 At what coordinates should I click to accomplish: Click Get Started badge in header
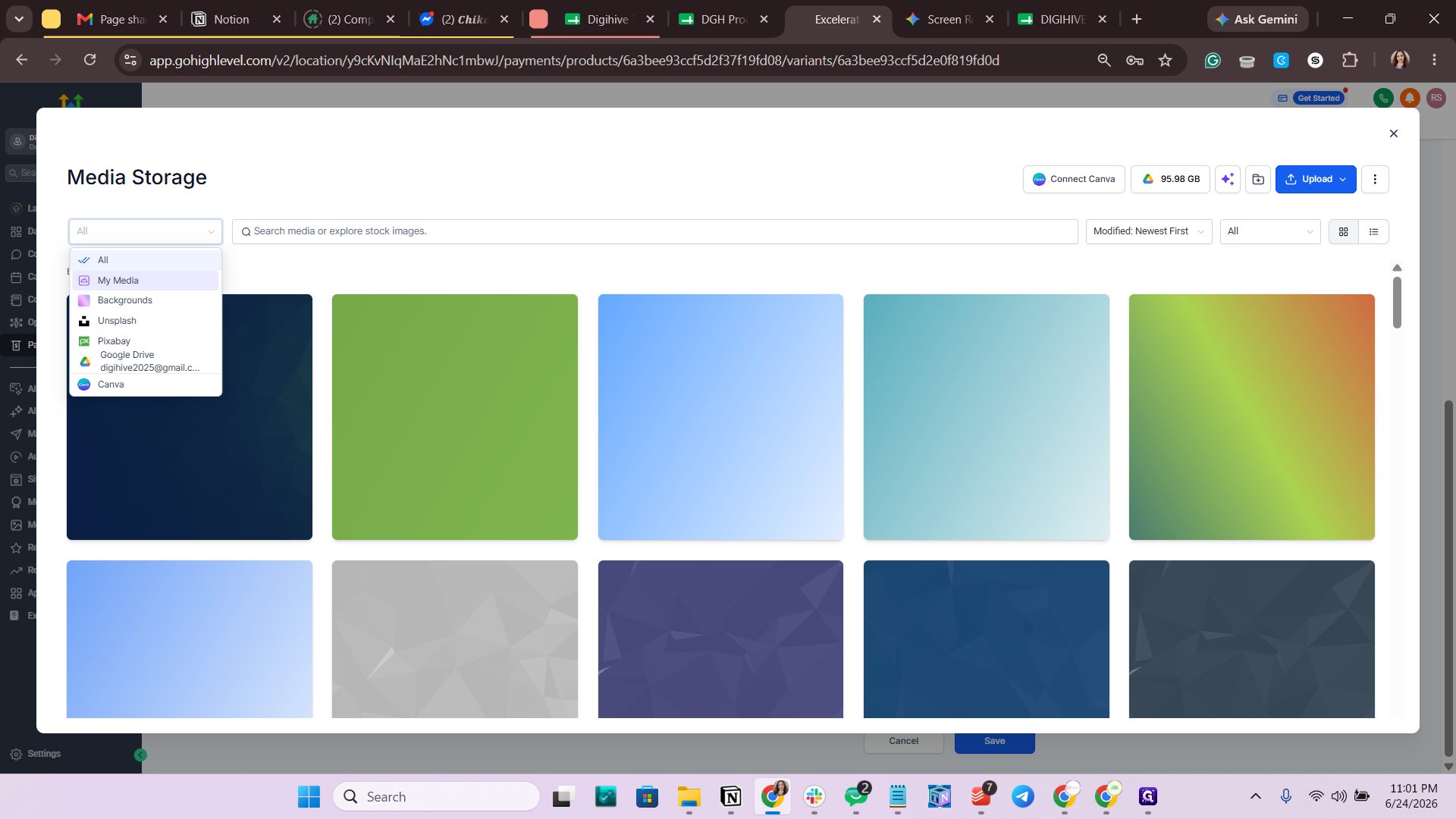tap(1319, 98)
